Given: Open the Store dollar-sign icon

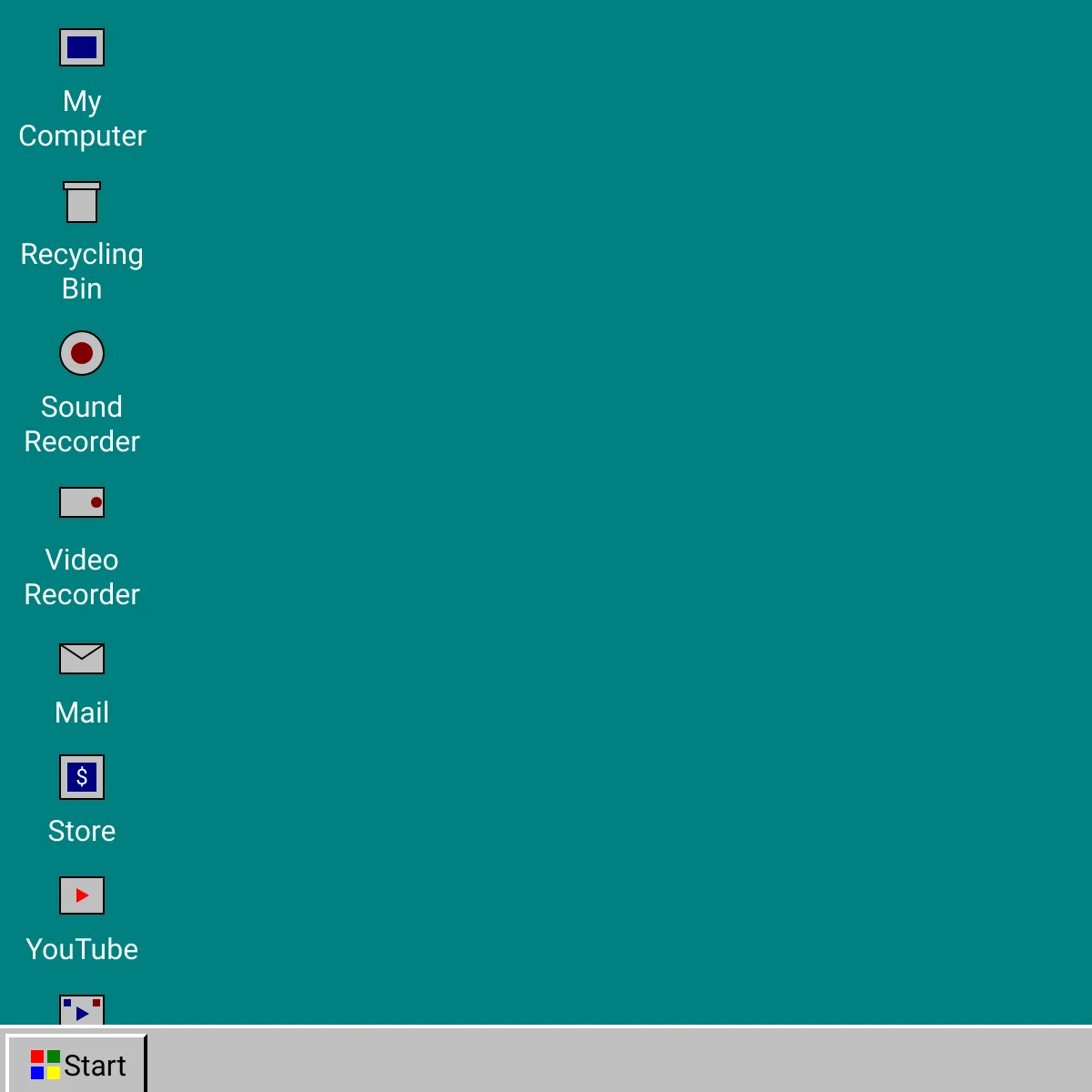Looking at the screenshot, I should (82, 777).
